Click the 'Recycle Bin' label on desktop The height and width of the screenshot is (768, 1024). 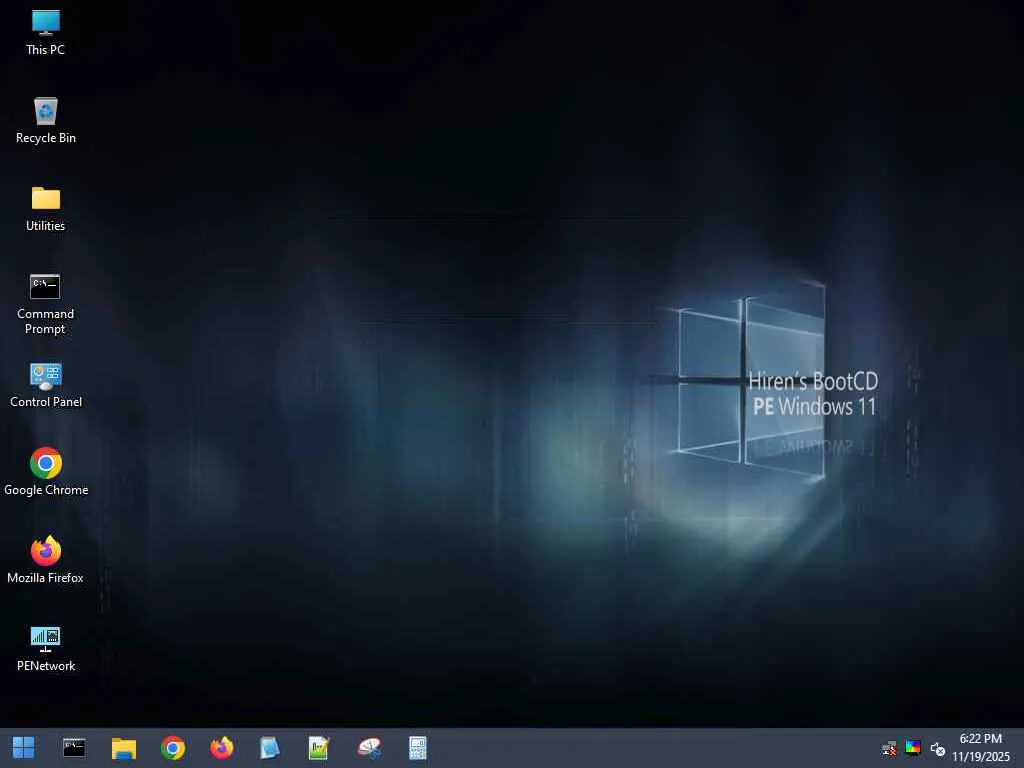[x=46, y=138]
